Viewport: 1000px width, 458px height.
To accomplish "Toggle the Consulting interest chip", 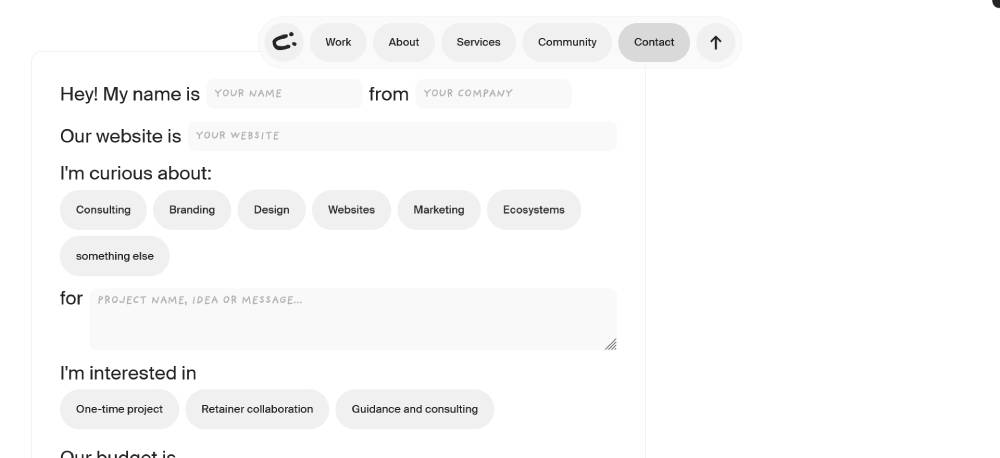I will click(103, 210).
